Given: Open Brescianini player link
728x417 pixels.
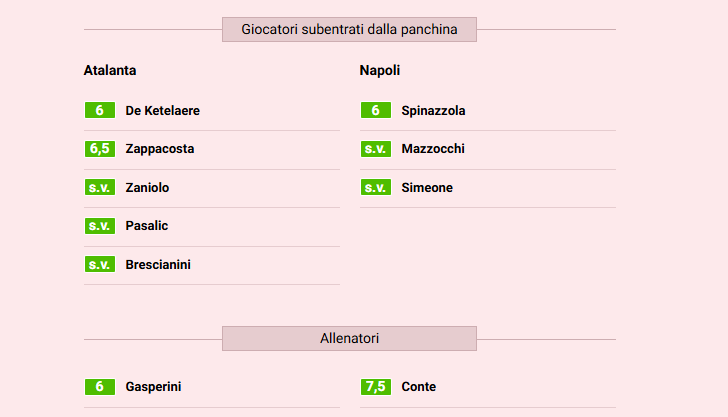Looking at the screenshot, I should point(158,265).
